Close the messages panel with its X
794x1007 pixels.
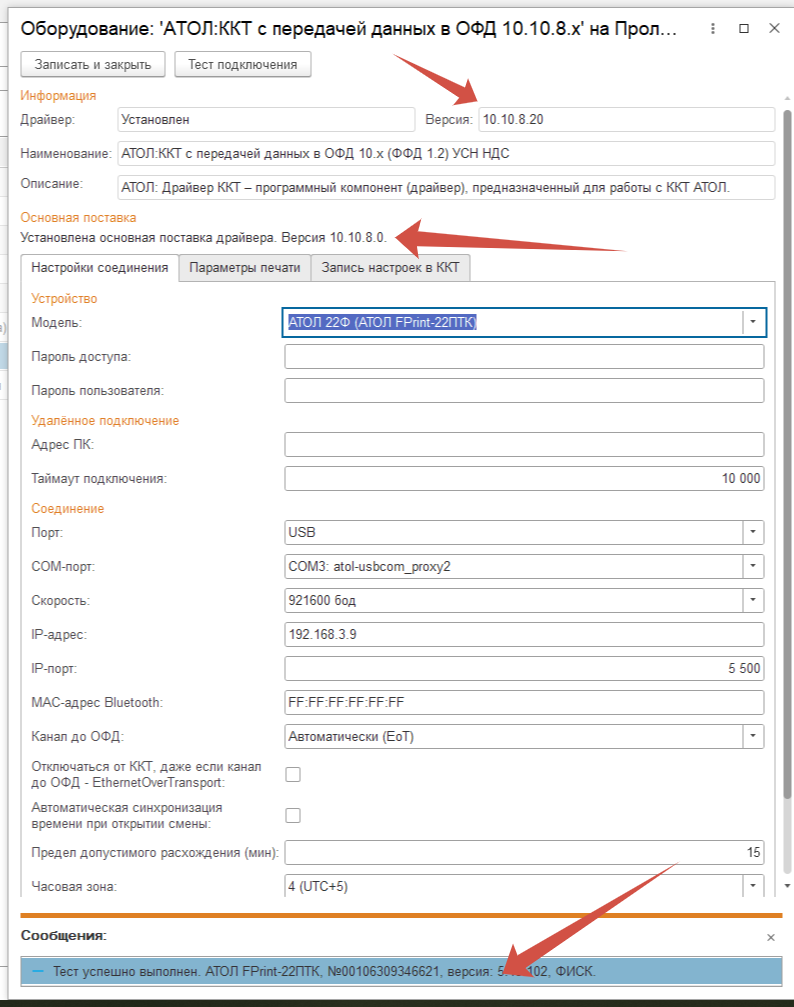[770, 937]
